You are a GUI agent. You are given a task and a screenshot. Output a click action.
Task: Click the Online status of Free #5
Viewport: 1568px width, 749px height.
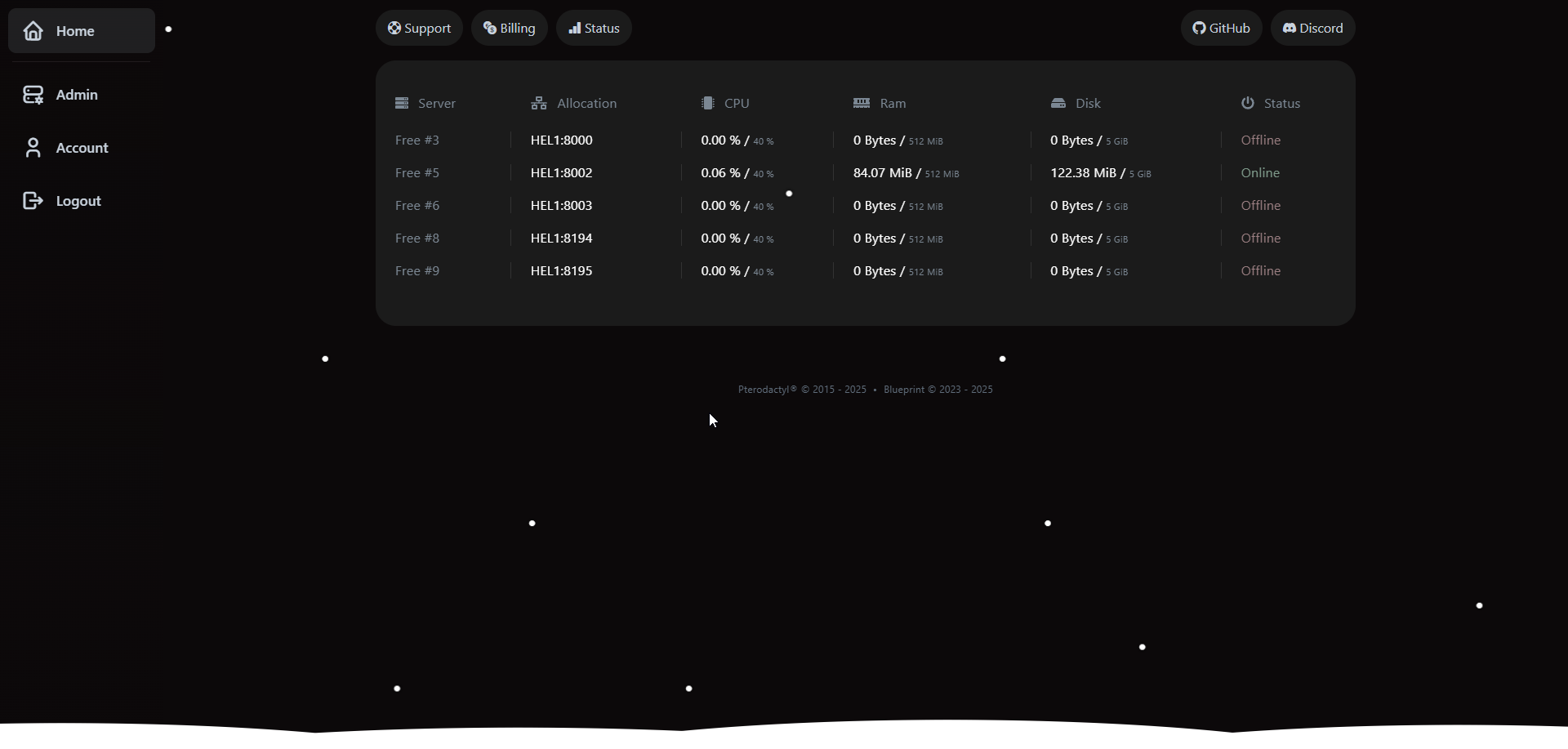[x=1260, y=172]
